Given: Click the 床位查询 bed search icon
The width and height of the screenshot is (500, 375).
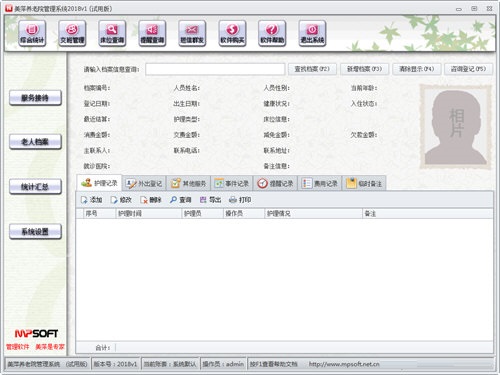Looking at the screenshot, I should 112,33.
